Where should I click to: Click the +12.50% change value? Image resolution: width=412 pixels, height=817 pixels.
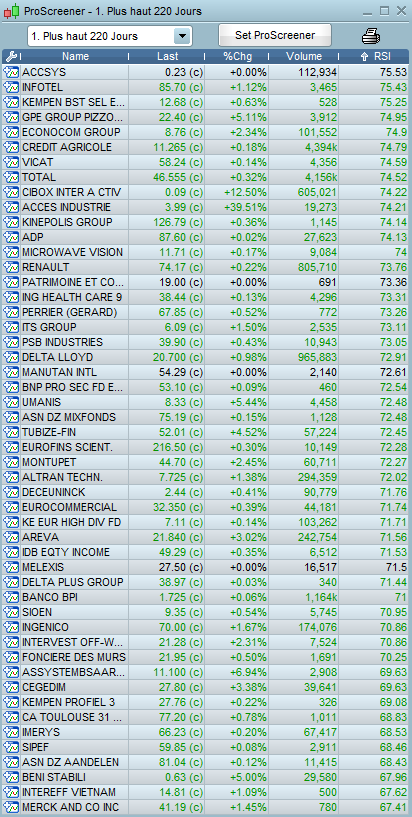pos(245,192)
